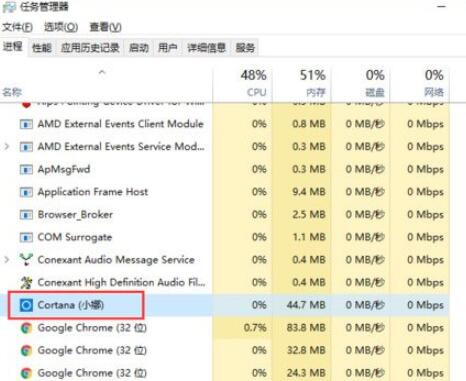Click the 83.8 MB memory value
The height and width of the screenshot is (381, 466).
click(x=306, y=328)
